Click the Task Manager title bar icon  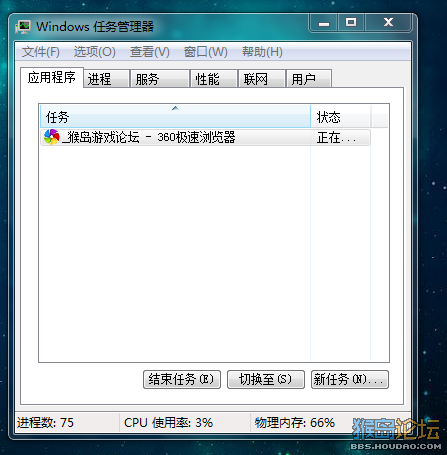click(23, 27)
